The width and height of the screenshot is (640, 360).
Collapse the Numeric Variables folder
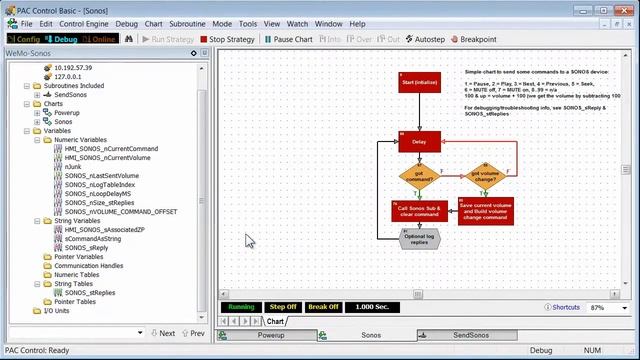pos(37,140)
